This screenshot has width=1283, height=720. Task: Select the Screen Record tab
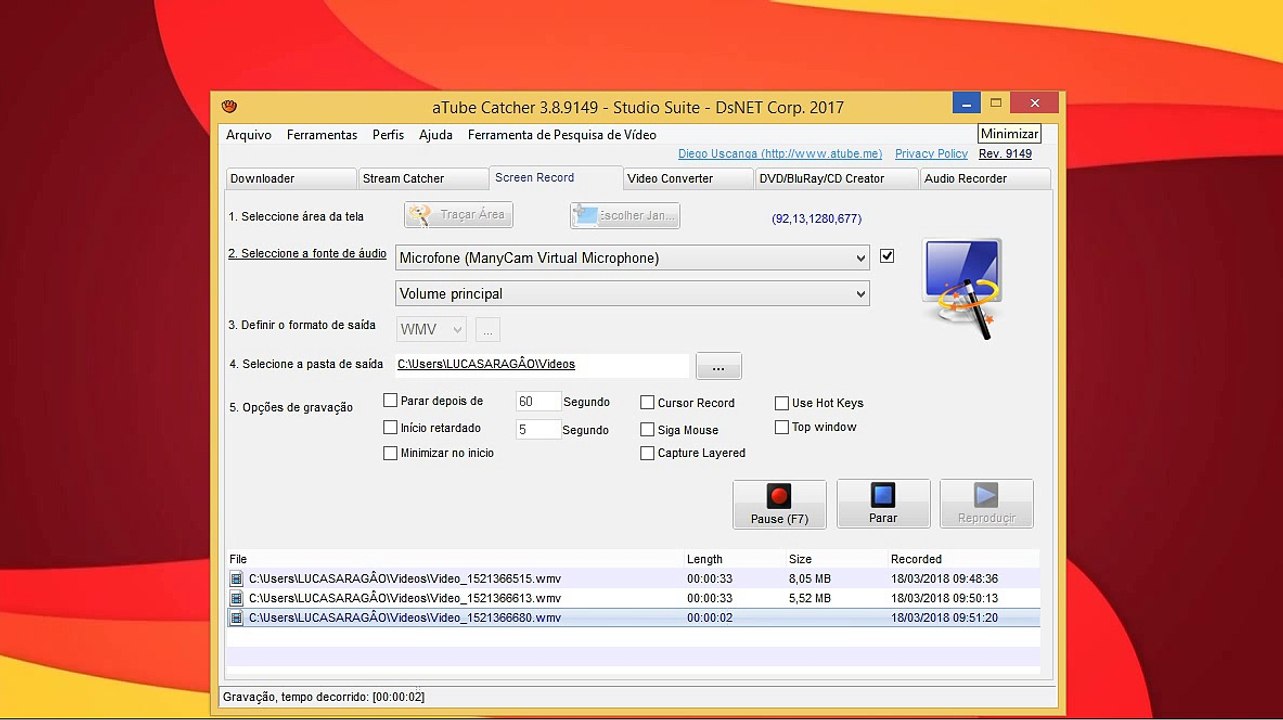[x=556, y=177]
